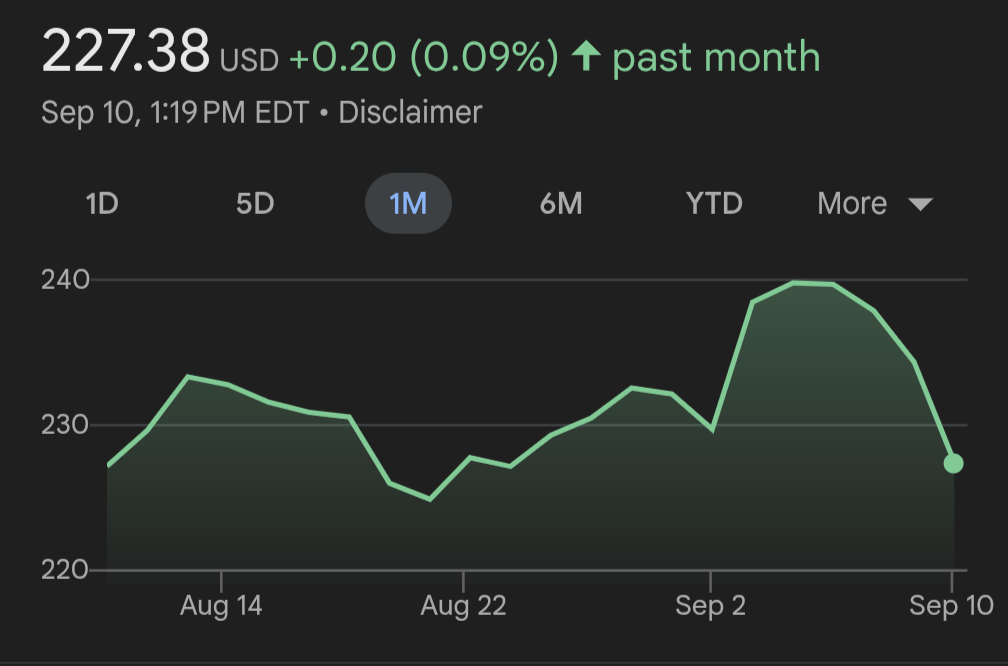Click the Aug 22 axis label
The image size is (1008, 666).
tap(463, 606)
